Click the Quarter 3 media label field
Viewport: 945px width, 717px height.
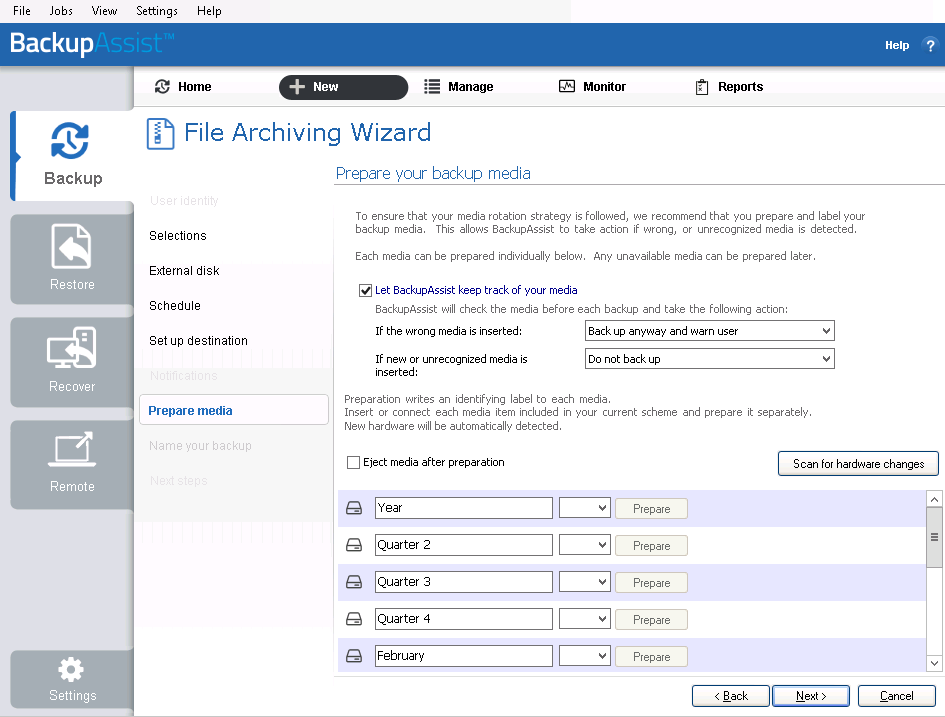point(463,581)
